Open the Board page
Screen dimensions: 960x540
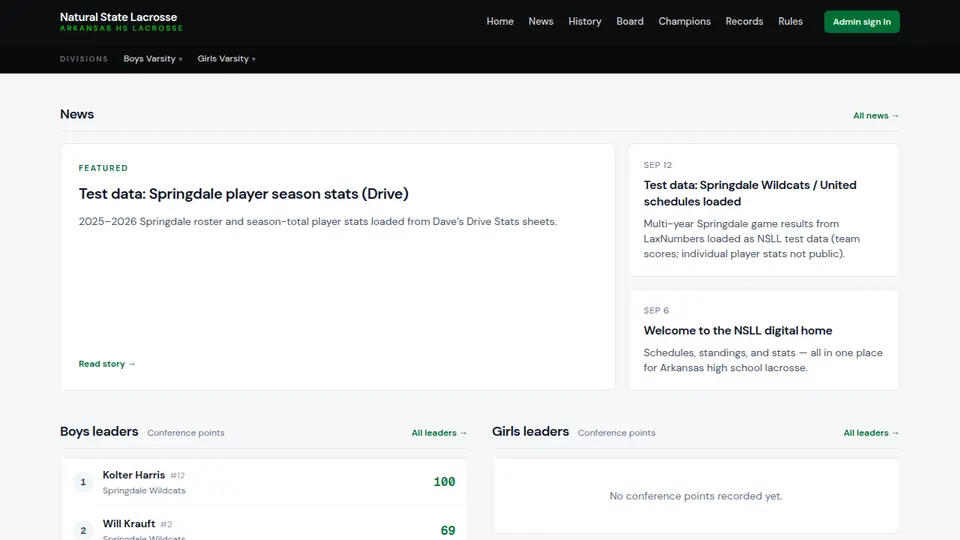pyautogui.click(x=629, y=21)
